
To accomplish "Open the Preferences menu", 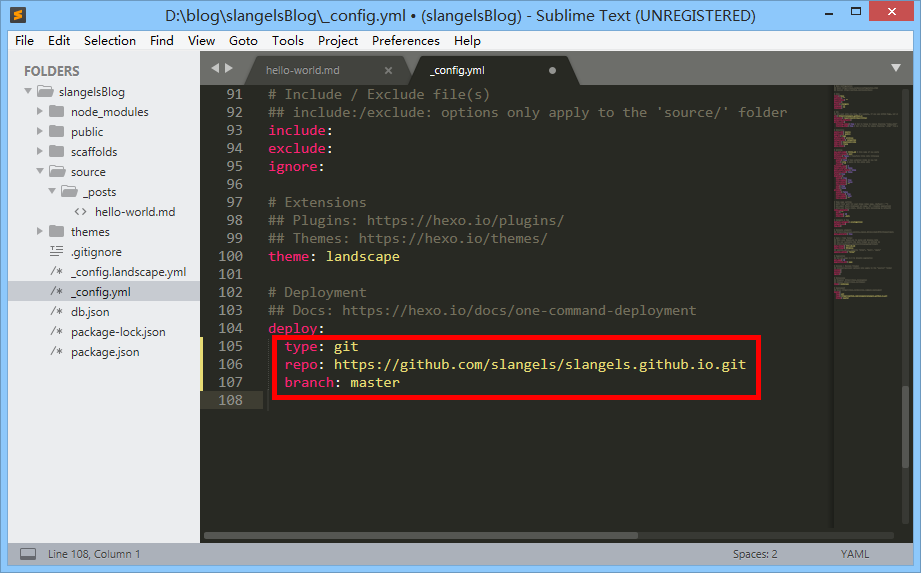I will tap(406, 41).
